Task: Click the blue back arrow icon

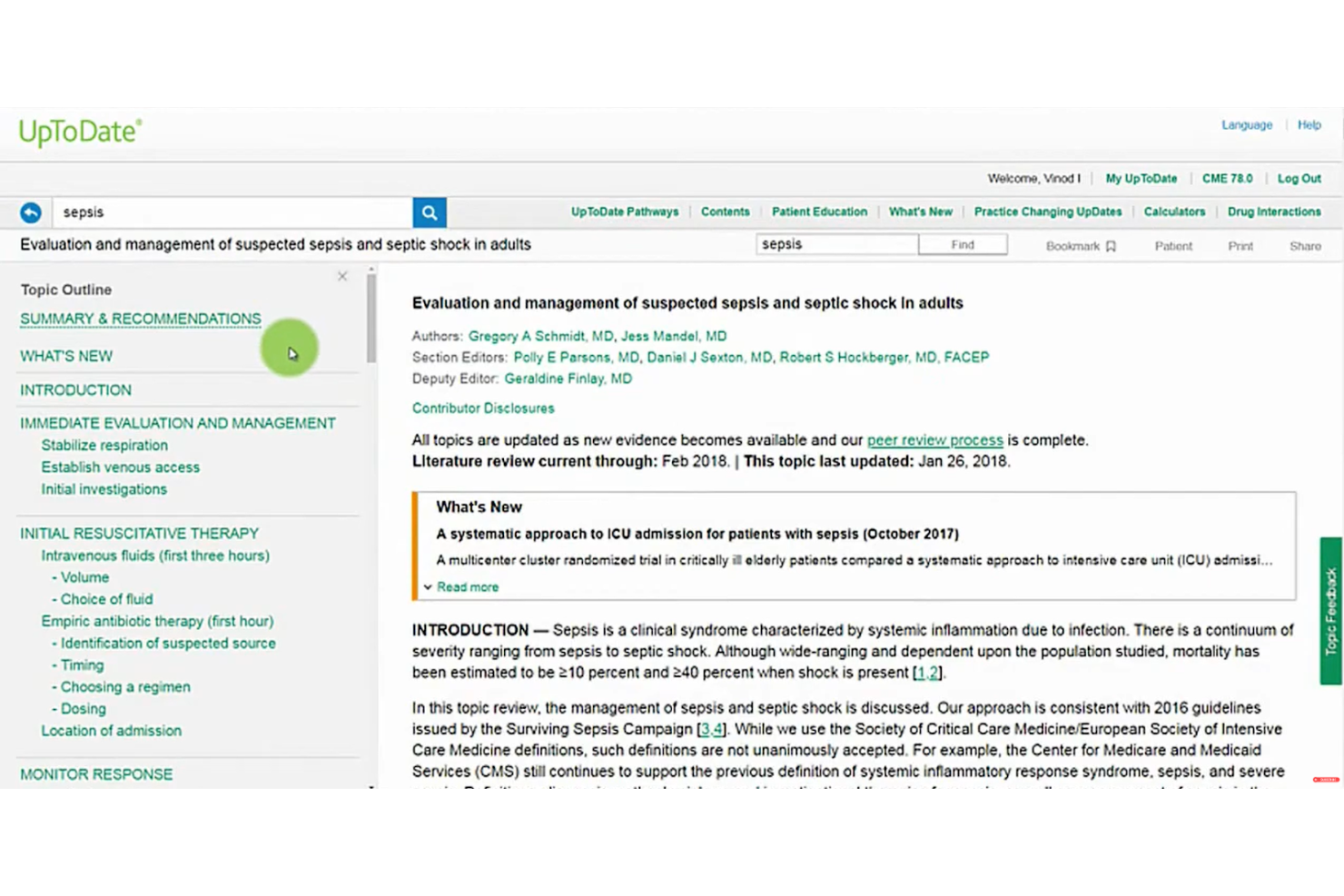Action: click(31, 212)
